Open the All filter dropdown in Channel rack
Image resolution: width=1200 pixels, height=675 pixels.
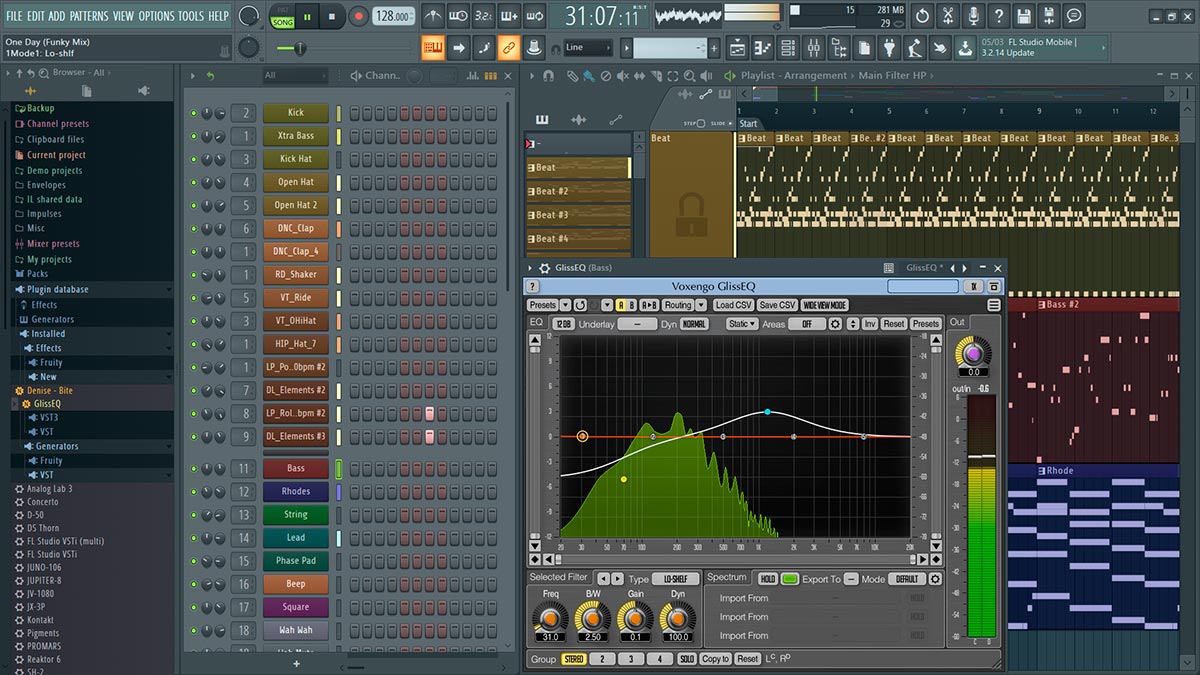(295, 76)
